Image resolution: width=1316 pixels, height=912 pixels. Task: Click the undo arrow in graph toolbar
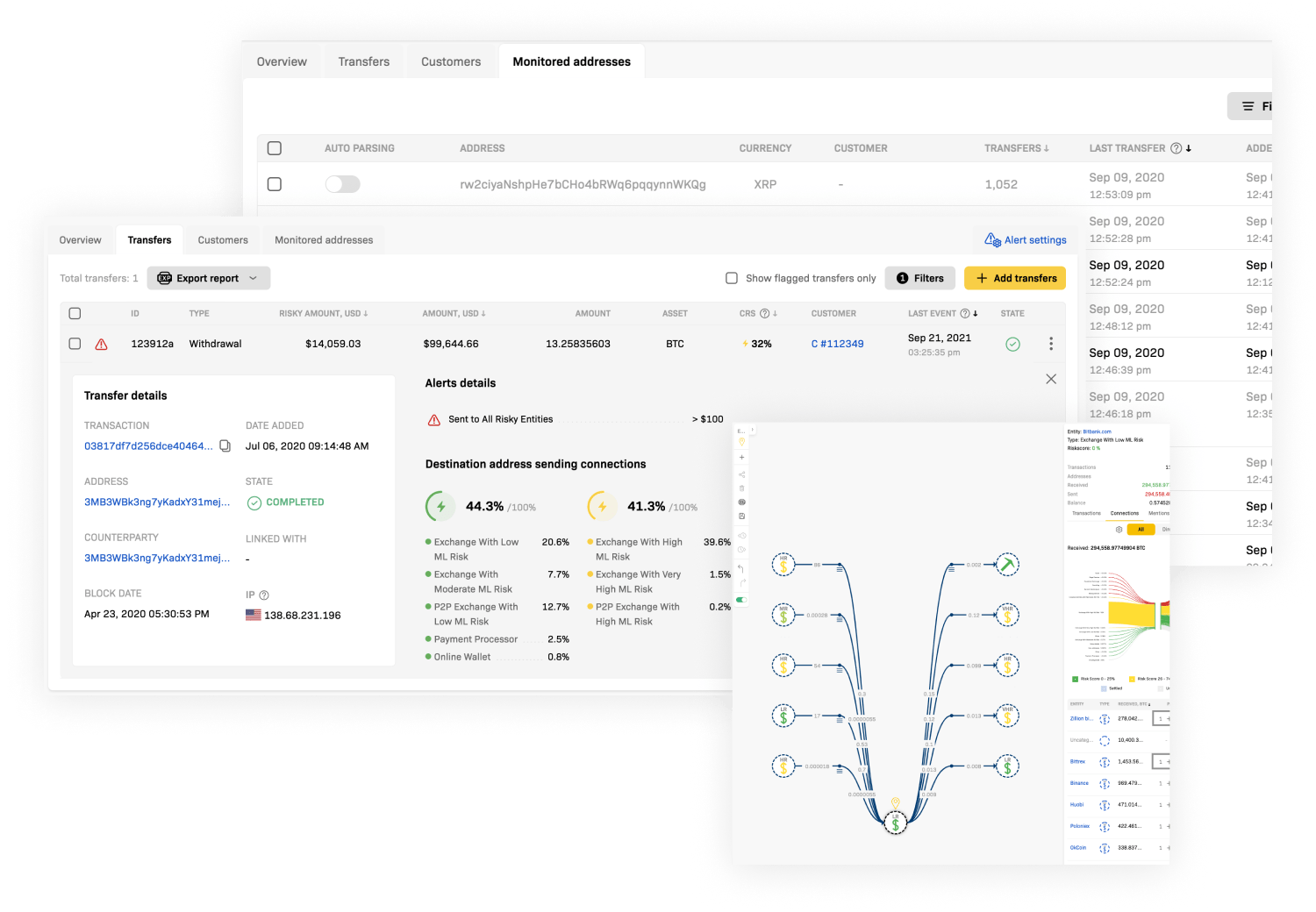tap(741, 569)
